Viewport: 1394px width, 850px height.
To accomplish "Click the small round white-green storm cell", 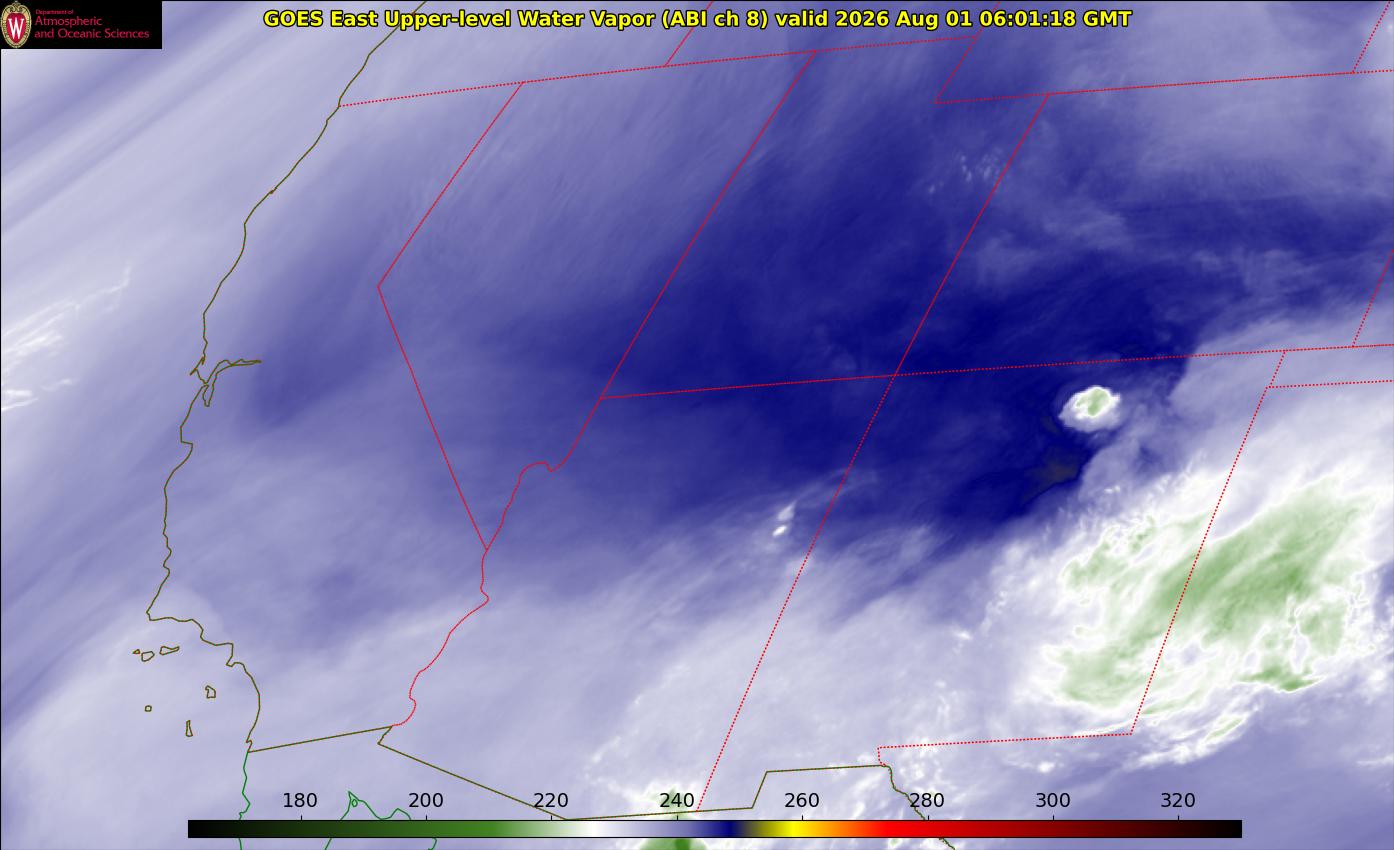I will point(1089,408).
